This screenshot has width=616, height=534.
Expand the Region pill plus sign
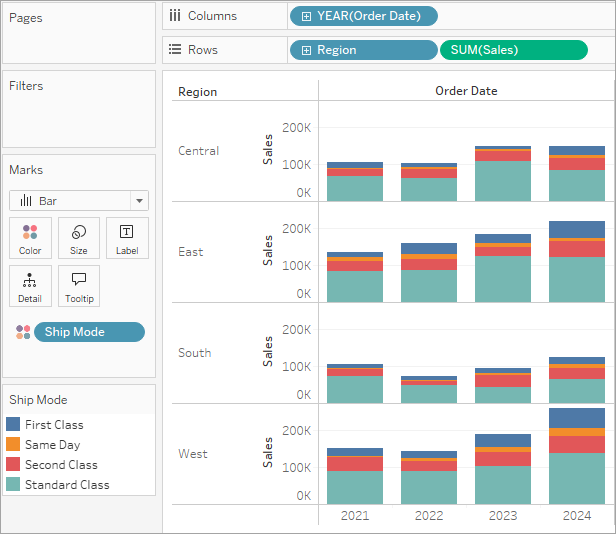tap(306, 50)
